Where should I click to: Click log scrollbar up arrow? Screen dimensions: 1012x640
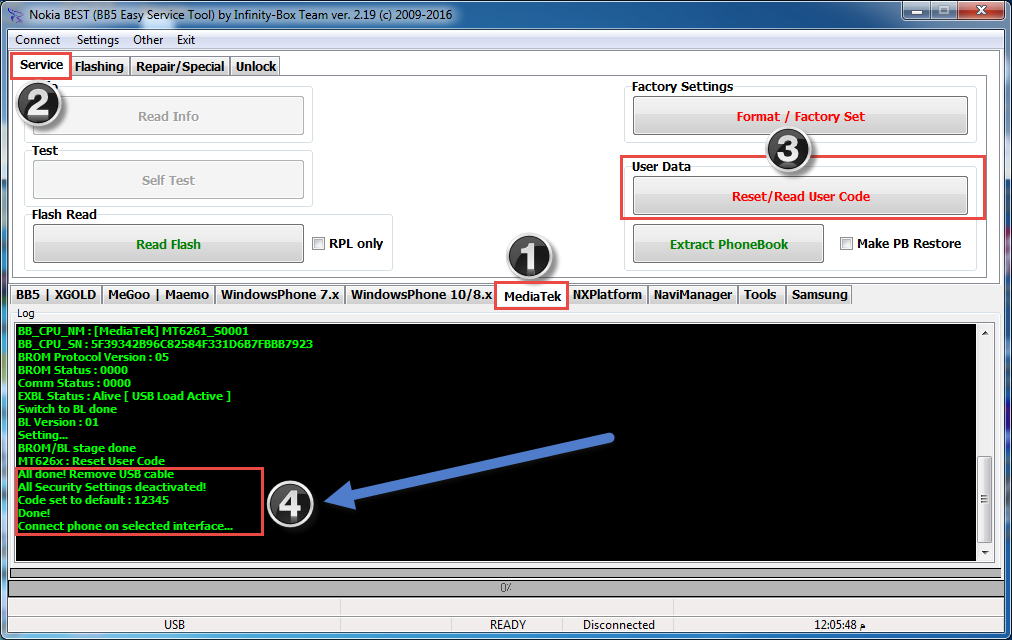[985, 333]
